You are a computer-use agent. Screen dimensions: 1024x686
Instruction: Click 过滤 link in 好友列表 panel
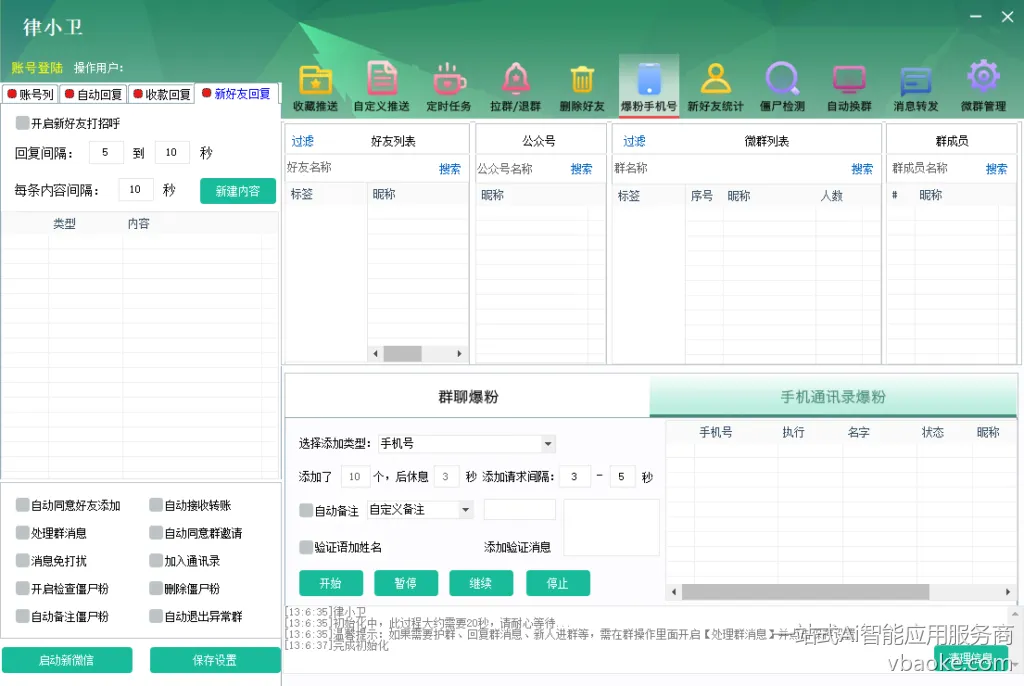click(x=302, y=141)
